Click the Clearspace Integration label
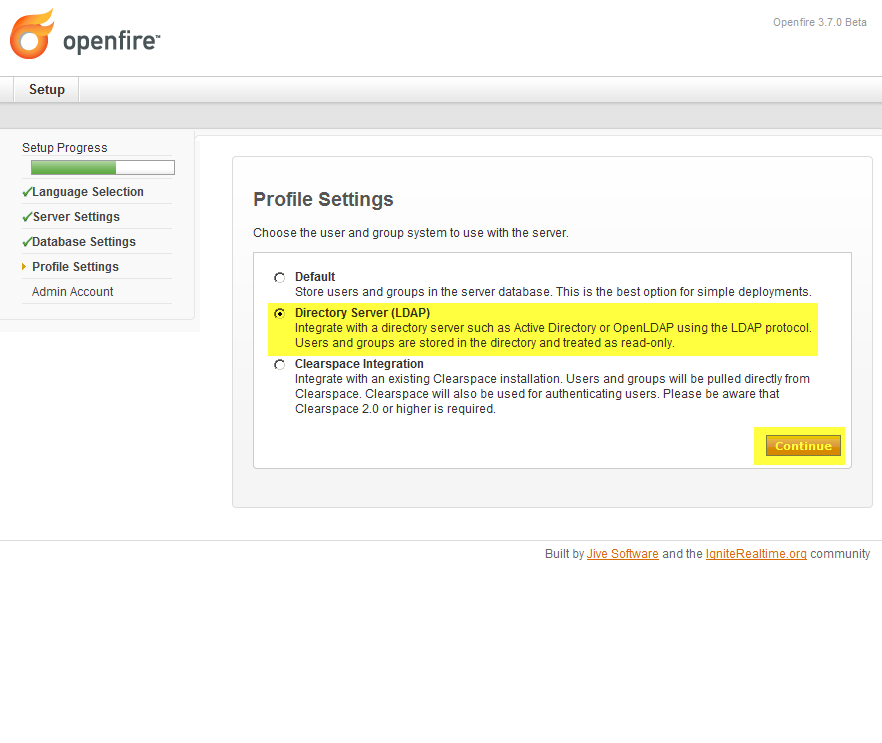The width and height of the screenshot is (882, 743). [x=359, y=364]
